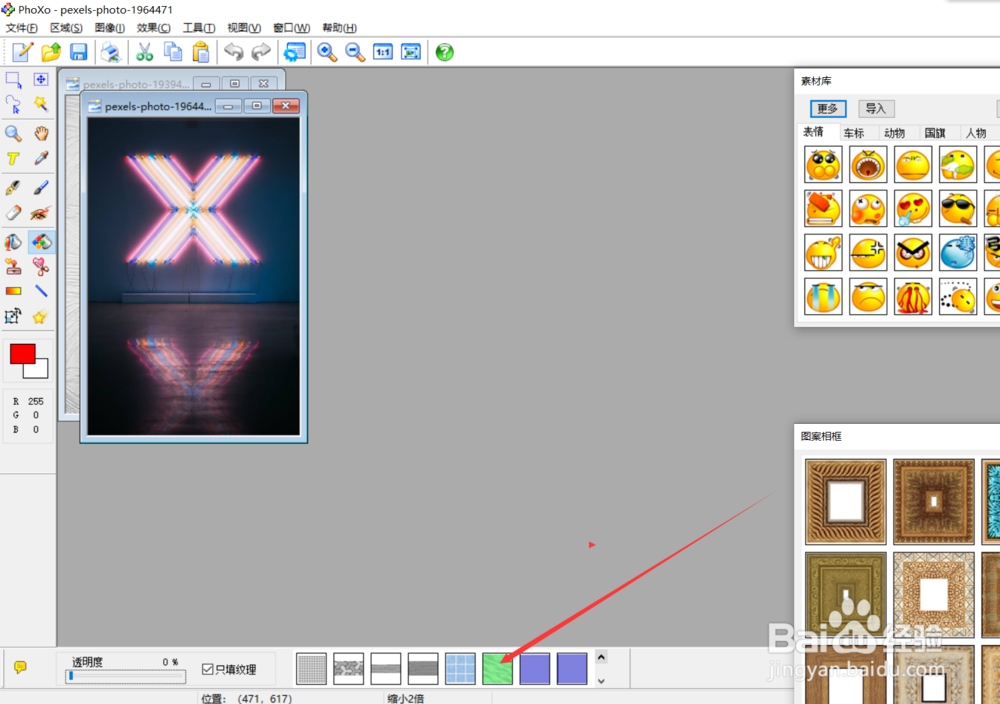Select the gradient fill tool
The height and width of the screenshot is (704, 1000).
[x=13, y=291]
